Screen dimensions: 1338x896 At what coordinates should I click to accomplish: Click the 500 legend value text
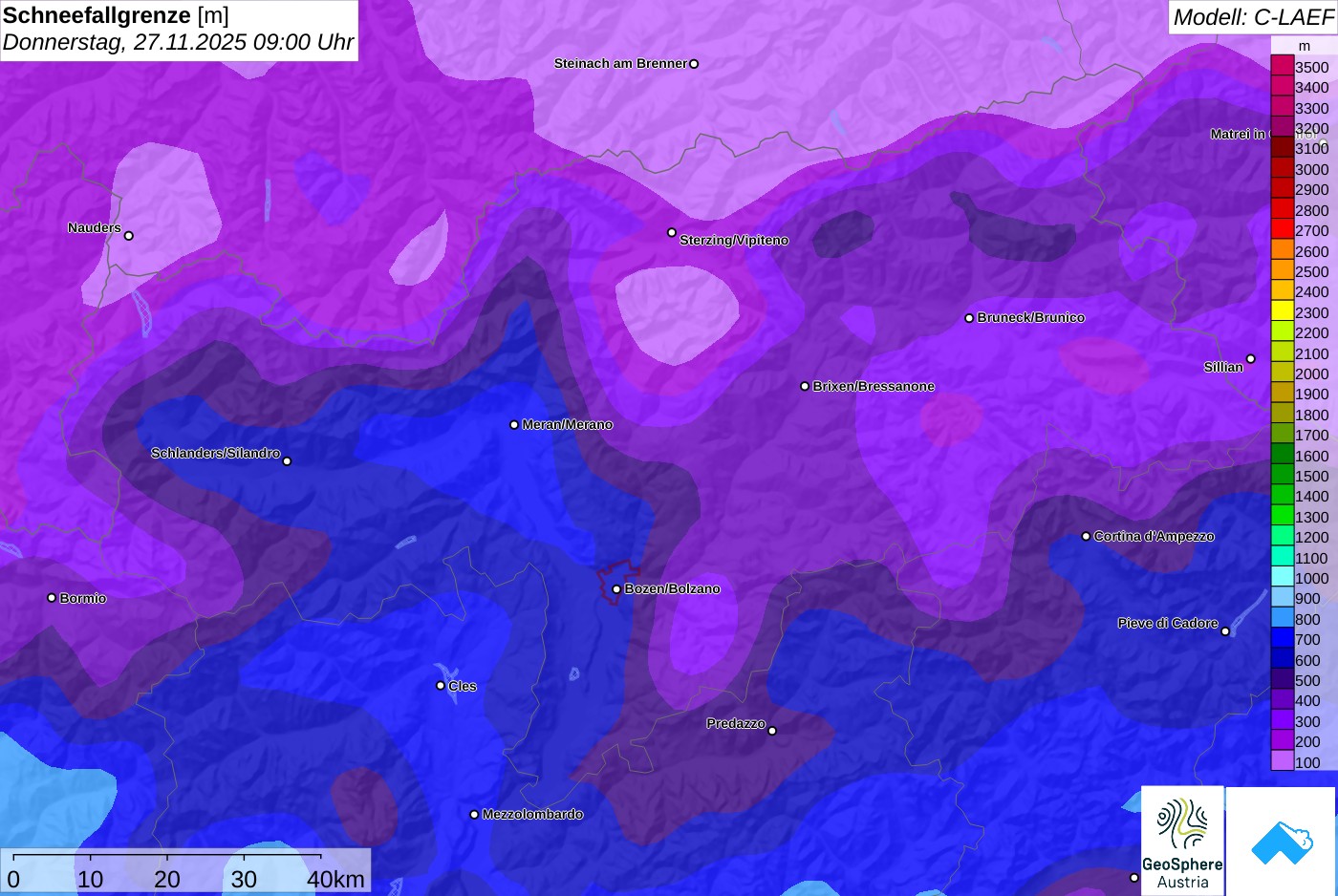point(1308,681)
